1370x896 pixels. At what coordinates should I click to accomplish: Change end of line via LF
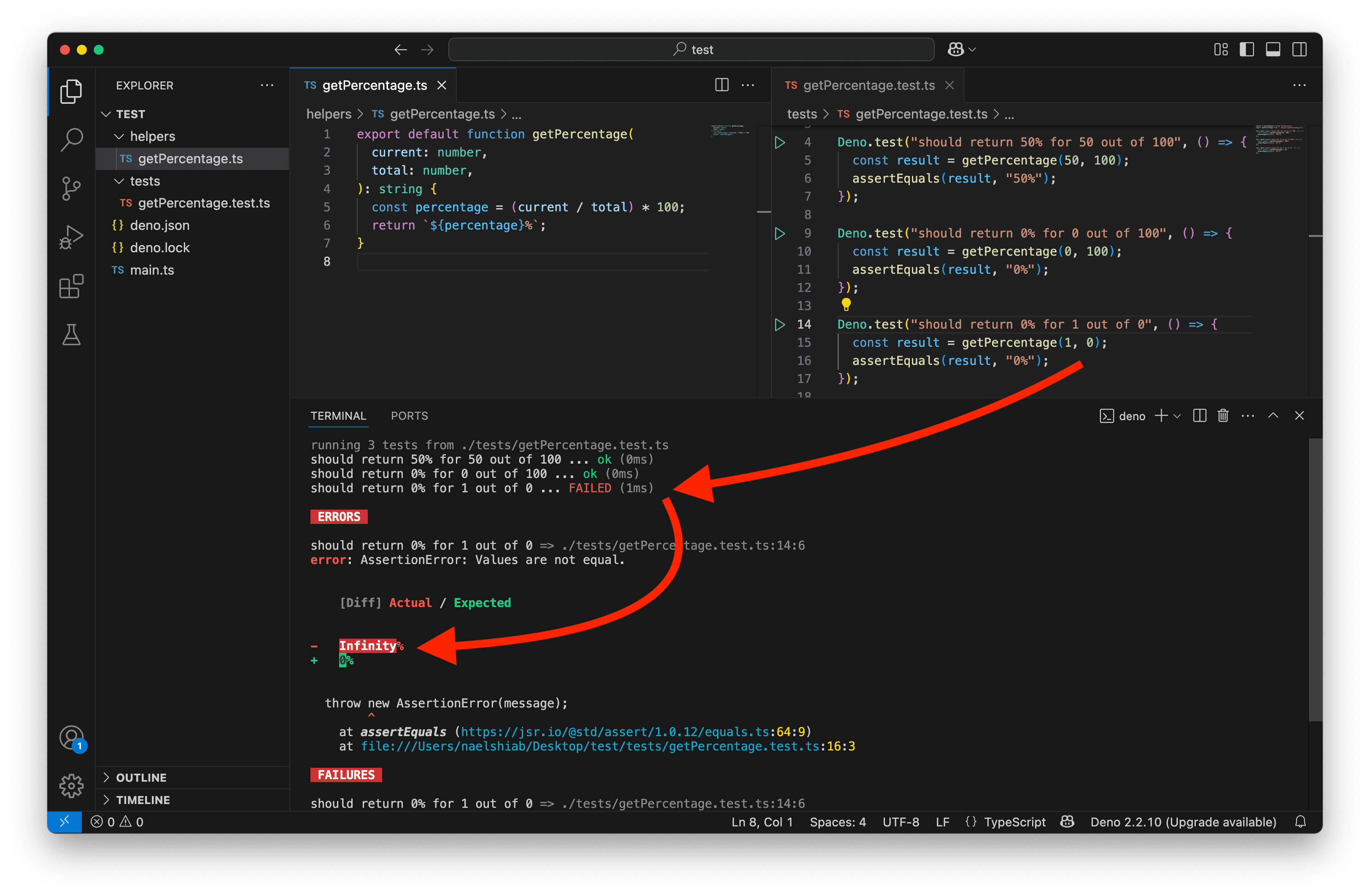click(x=942, y=822)
